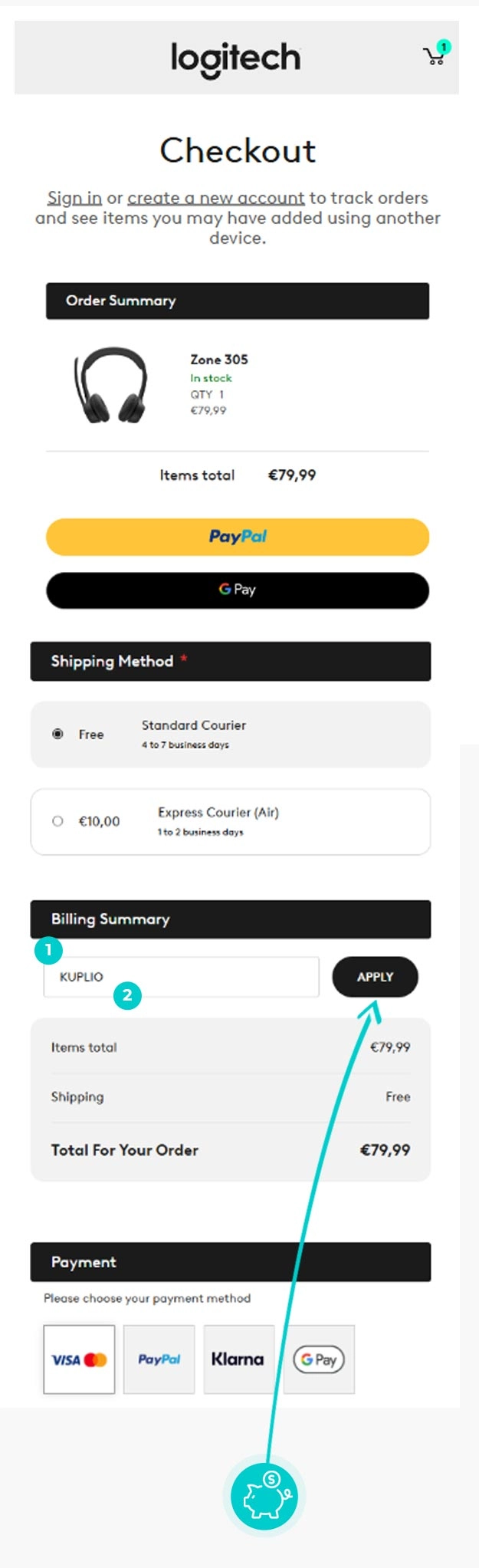
Task: Check out with the black G Pay button
Action: [x=238, y=590]
